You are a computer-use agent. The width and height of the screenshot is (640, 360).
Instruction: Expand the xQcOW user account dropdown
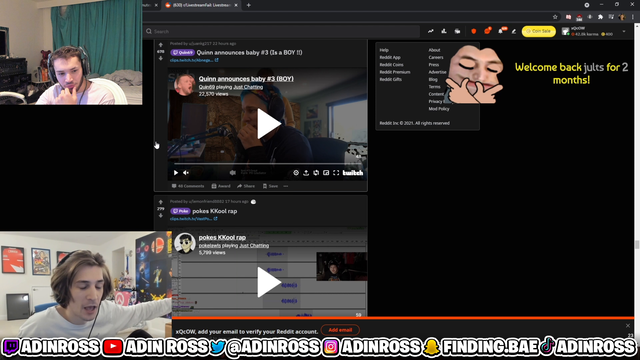[624, 31]
